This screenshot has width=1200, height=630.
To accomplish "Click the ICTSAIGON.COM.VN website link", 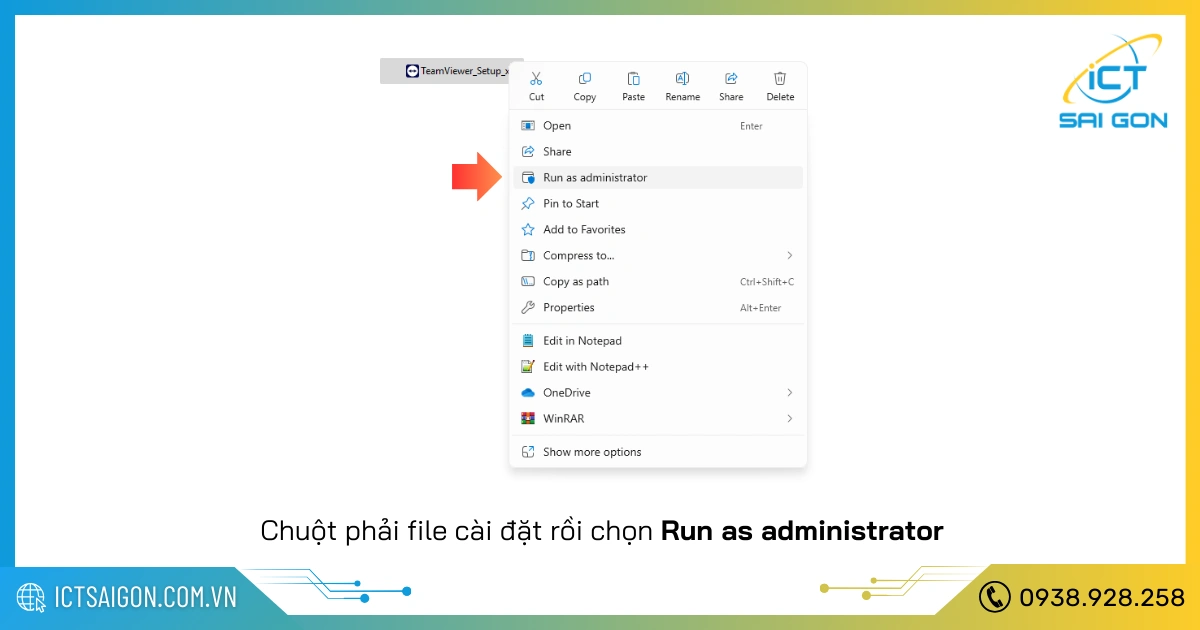I will [145, 598].
